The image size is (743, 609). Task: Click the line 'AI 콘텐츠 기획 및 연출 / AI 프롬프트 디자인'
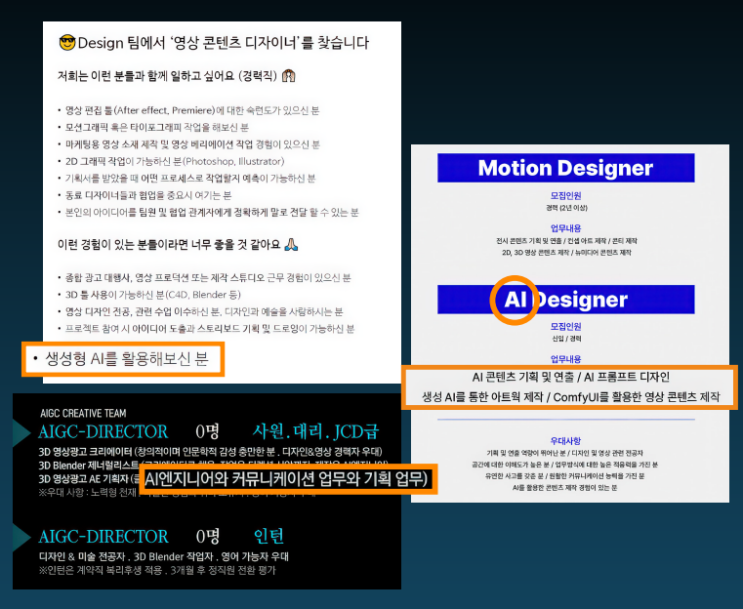click(571, 377)
